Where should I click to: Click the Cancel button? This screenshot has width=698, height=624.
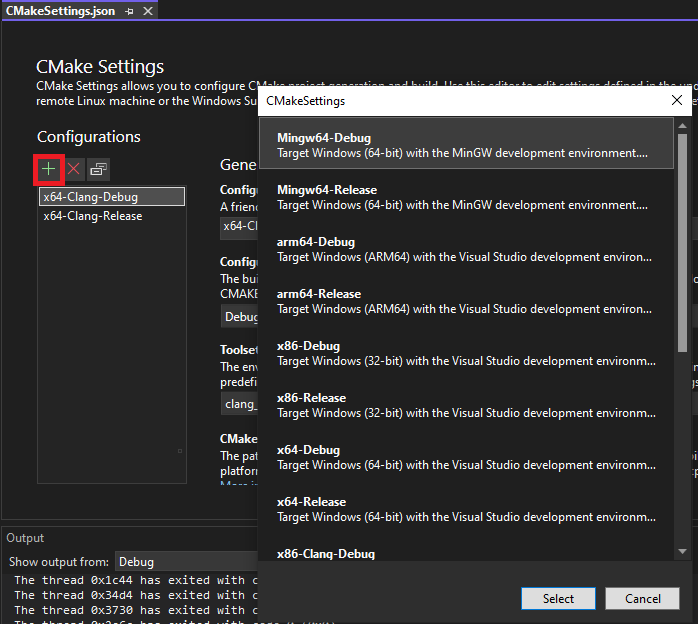click(642, 599)
